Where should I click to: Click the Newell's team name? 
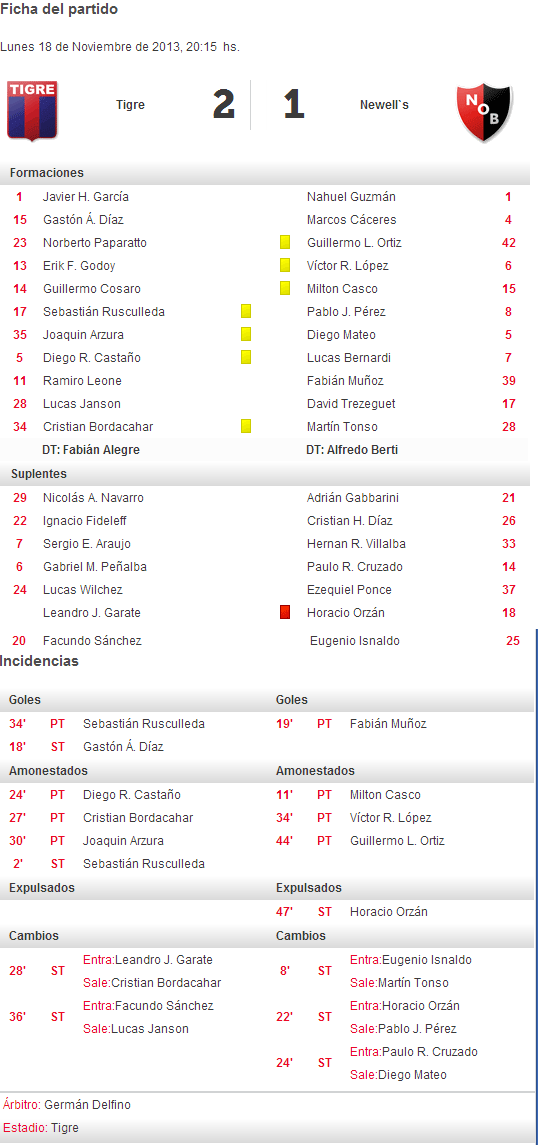(x=384, y=104)
